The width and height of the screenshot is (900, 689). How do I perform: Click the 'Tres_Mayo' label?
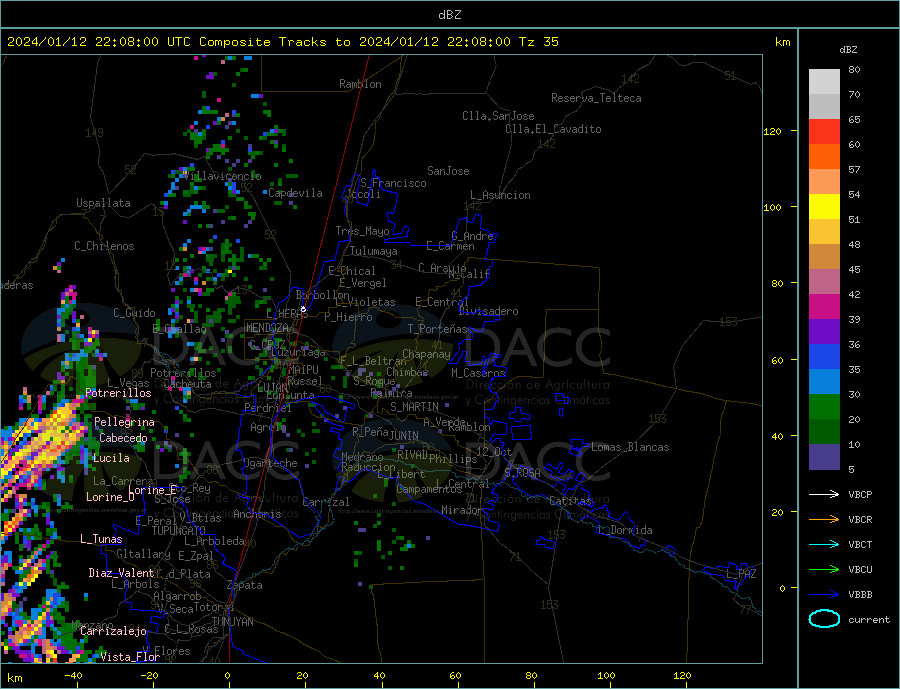click(x=362, y=231)
